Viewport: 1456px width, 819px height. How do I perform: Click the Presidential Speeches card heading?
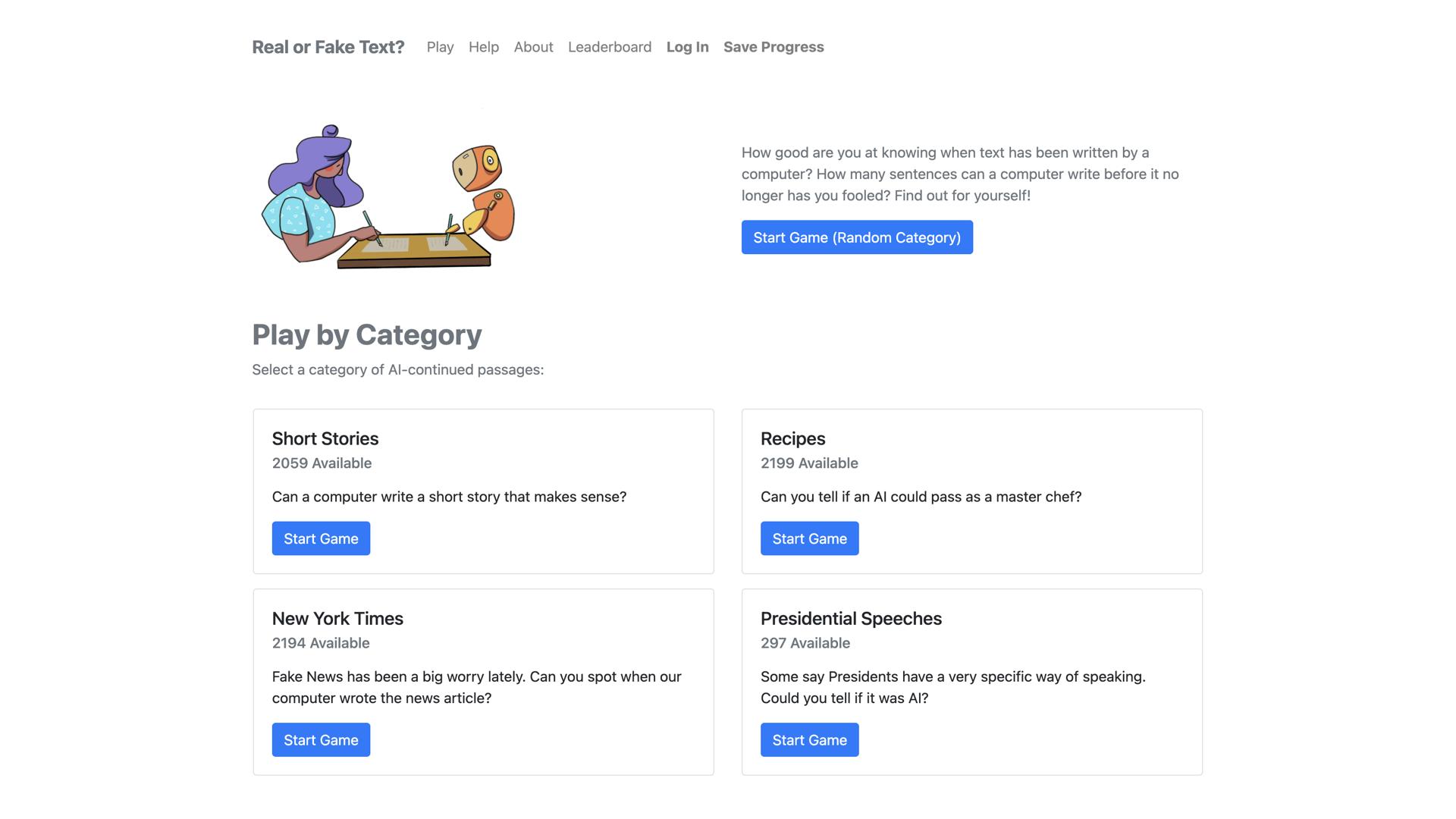coord(850,618)
